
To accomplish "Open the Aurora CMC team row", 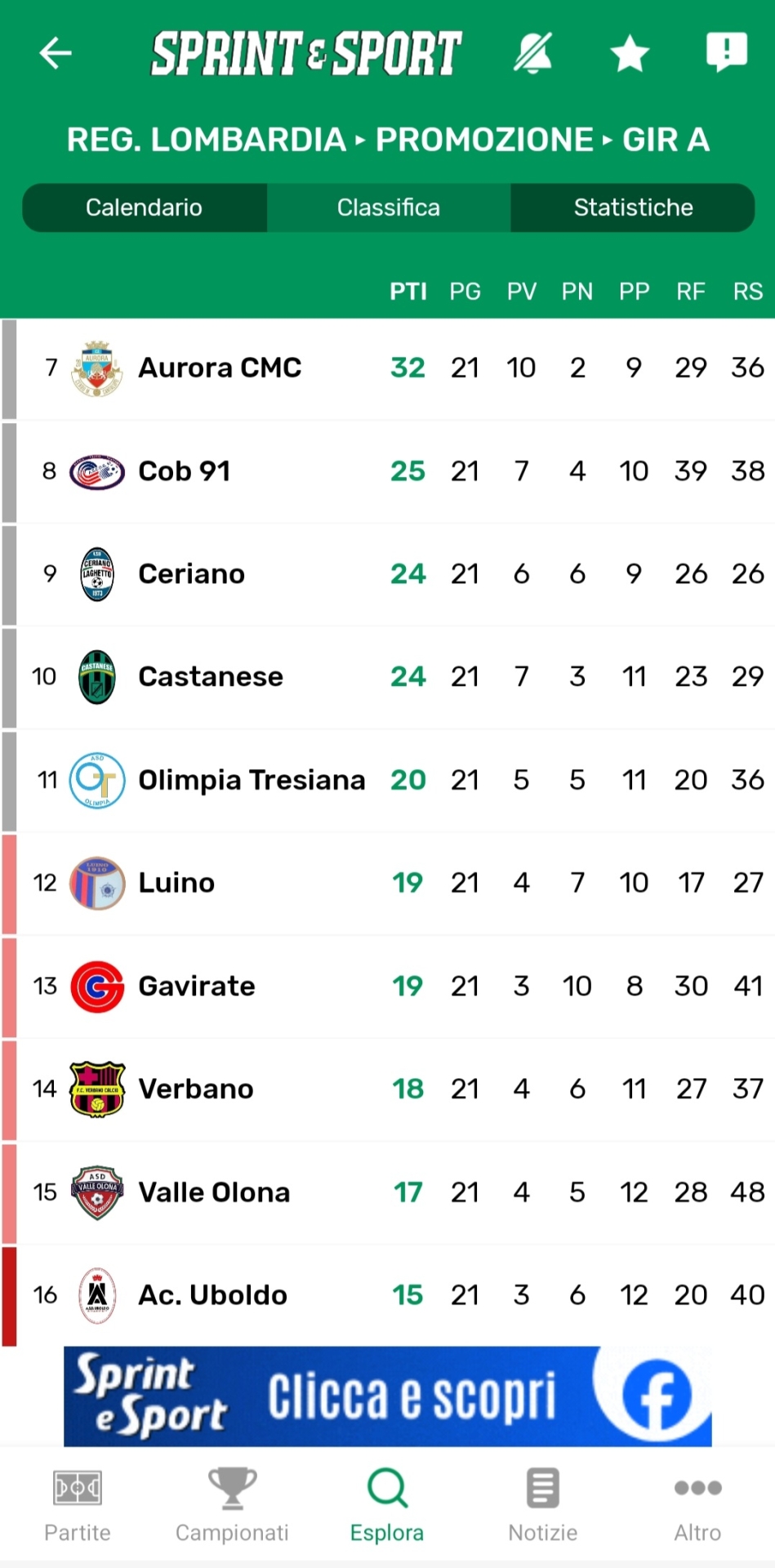I will [x=220, y=368].
